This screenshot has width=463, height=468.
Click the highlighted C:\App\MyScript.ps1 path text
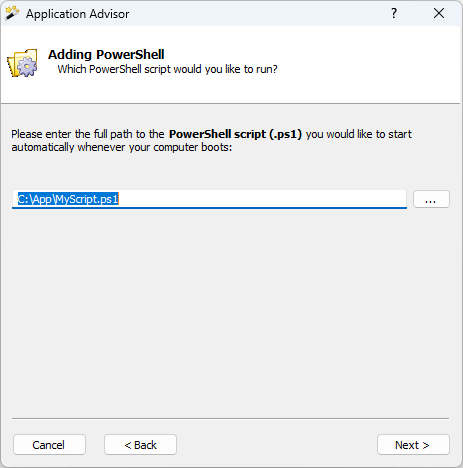click(x=68, y=199)
